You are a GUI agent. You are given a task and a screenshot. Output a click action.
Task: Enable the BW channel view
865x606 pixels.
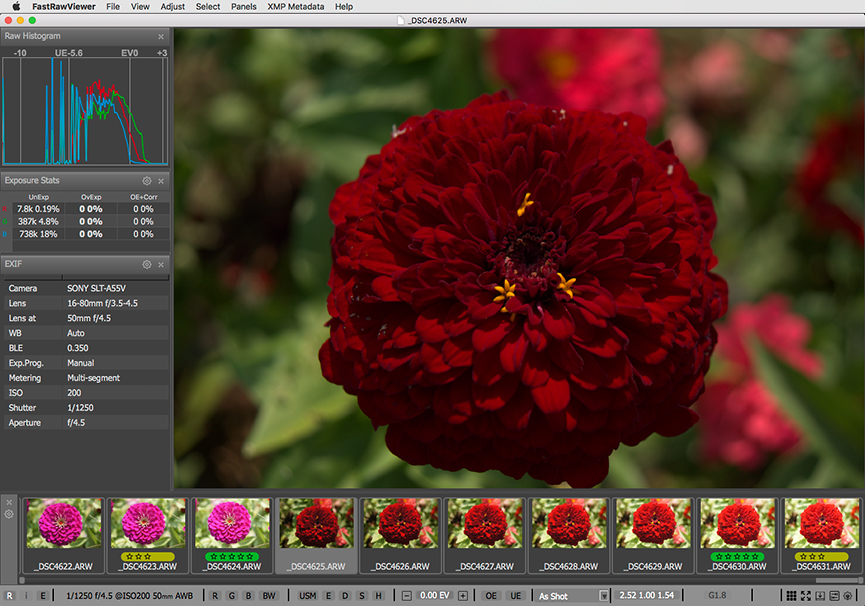pyautogui.click(x=268, y=596)
